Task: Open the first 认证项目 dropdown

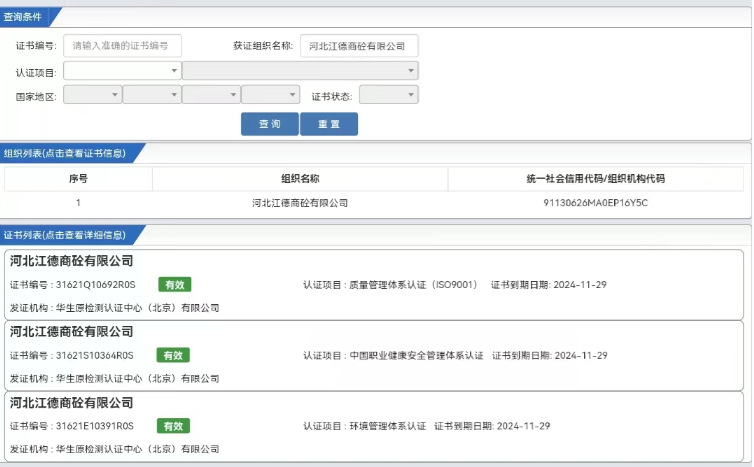Action: [x=122, y=71]
